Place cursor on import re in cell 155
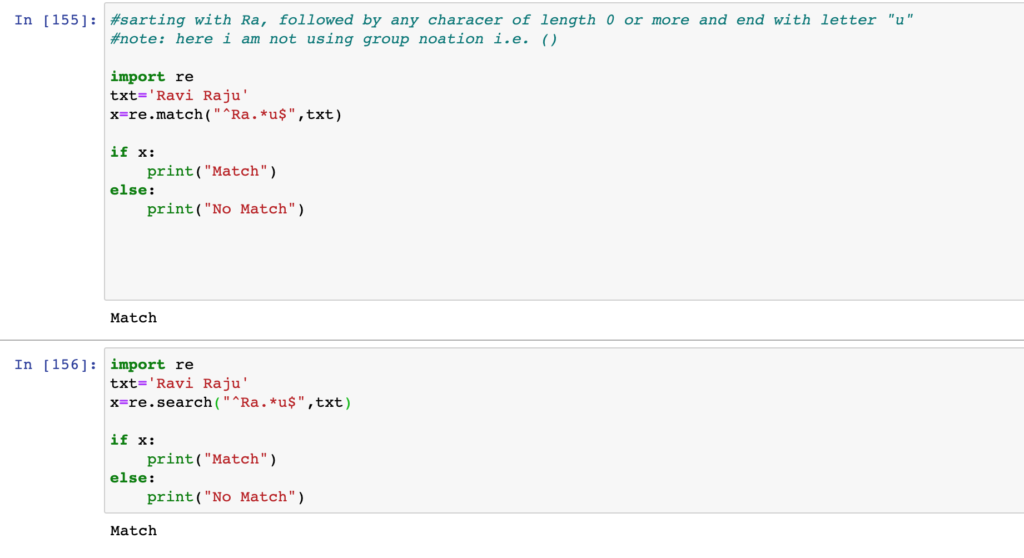Image resolution: width=1024 pixels, height=558 pixels. 152,76
